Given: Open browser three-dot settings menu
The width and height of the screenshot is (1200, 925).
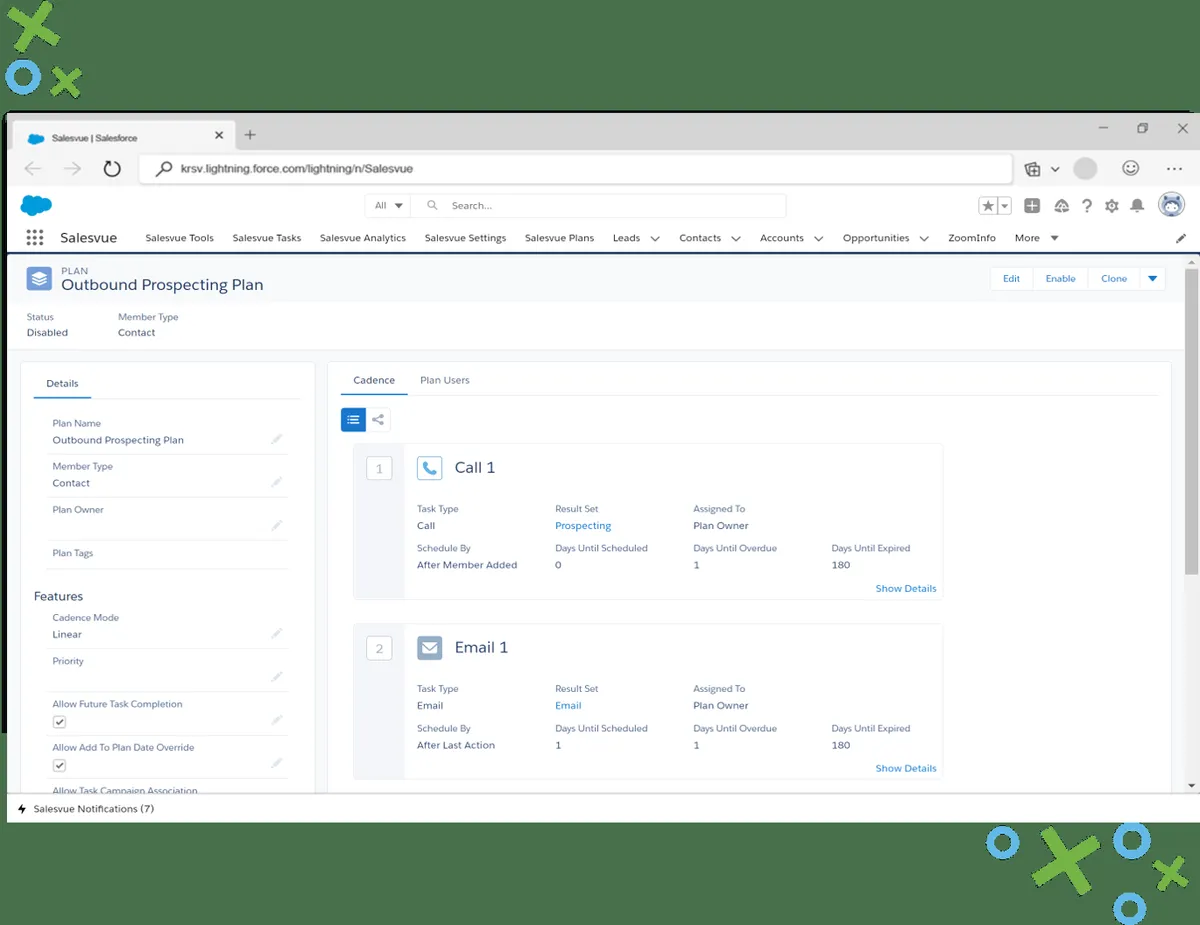Looking at the screenshot, I should pos(1175,169).
